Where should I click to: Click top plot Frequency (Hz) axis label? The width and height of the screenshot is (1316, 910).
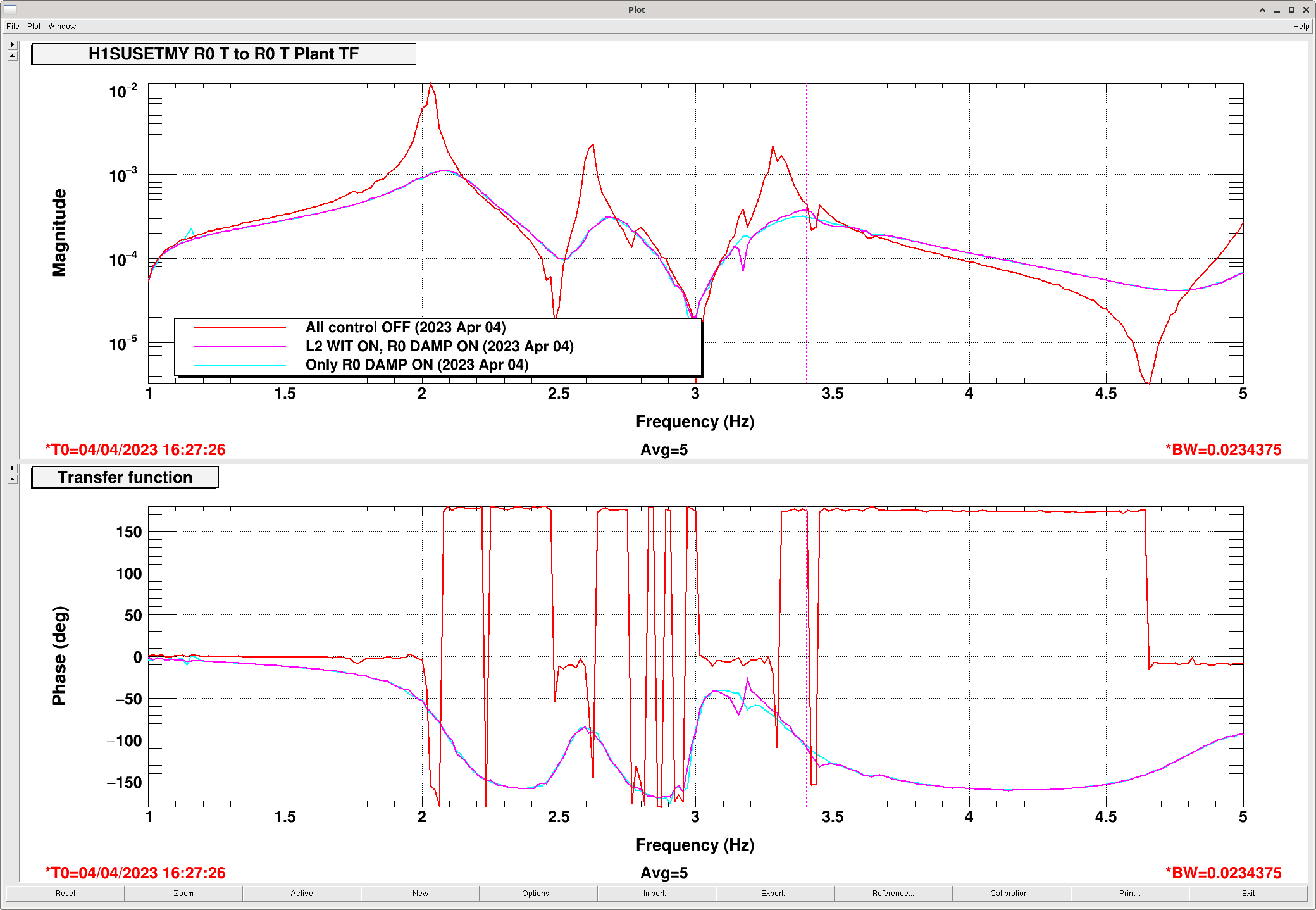(x=695, y=421)
